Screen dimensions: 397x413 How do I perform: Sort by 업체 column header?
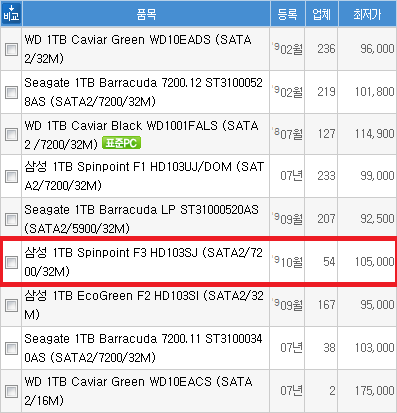point(321,14)
